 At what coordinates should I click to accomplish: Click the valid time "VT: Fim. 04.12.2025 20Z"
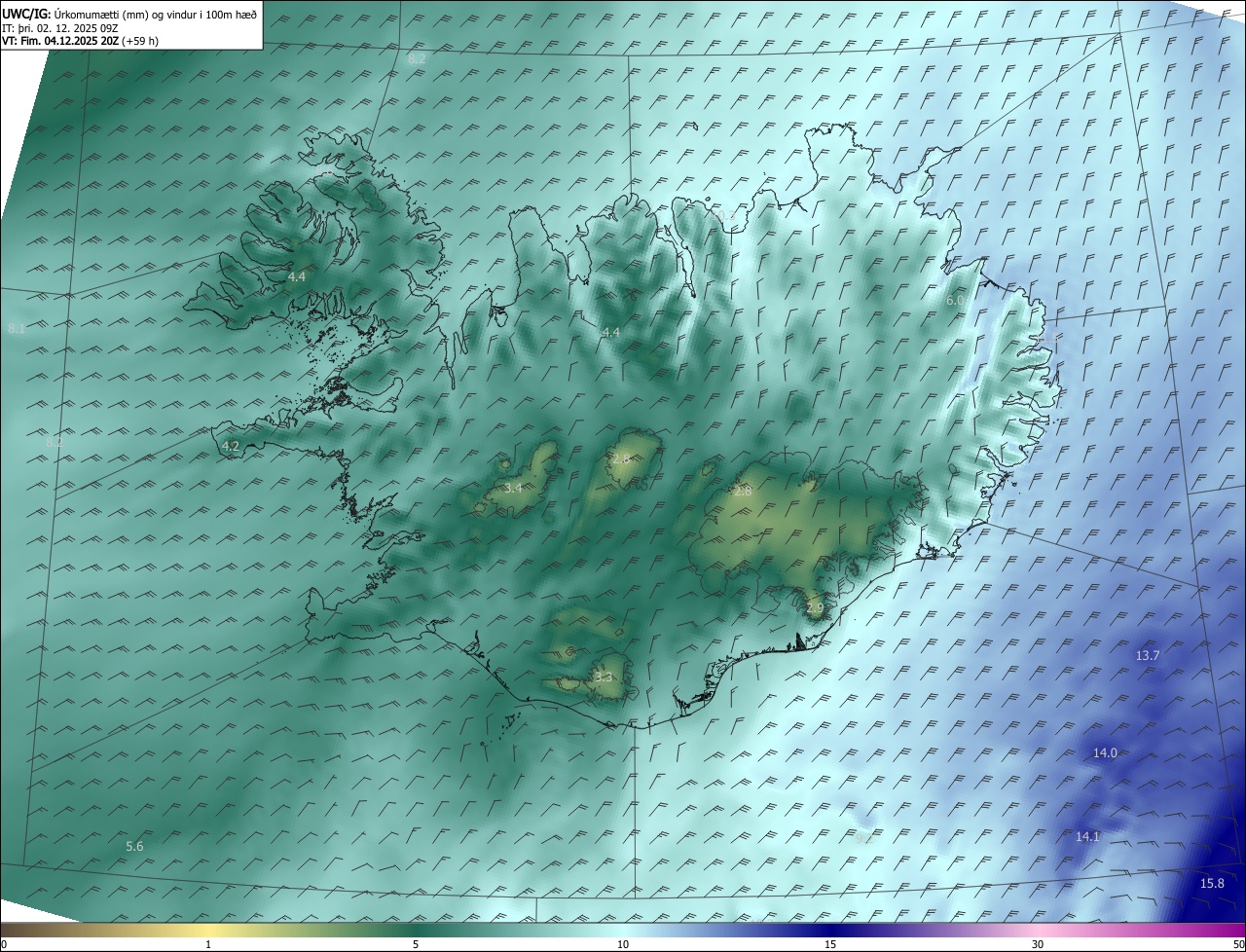[x=59, y=41]
